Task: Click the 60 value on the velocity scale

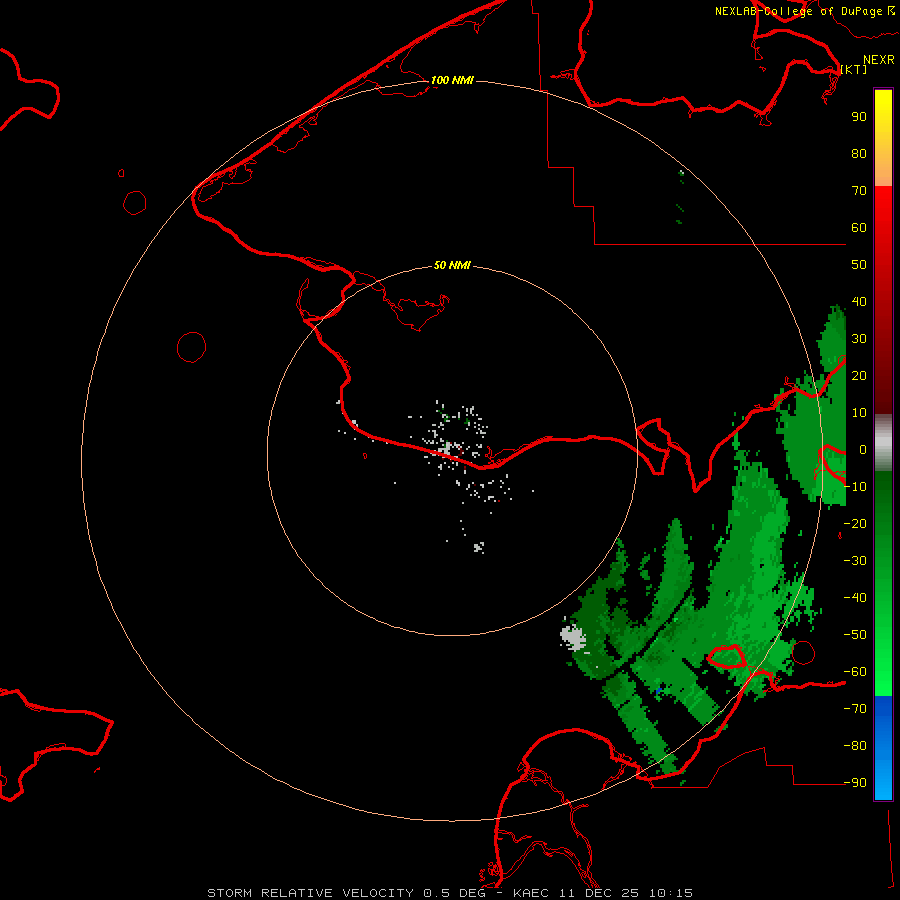Action: [x=859, y=227]
